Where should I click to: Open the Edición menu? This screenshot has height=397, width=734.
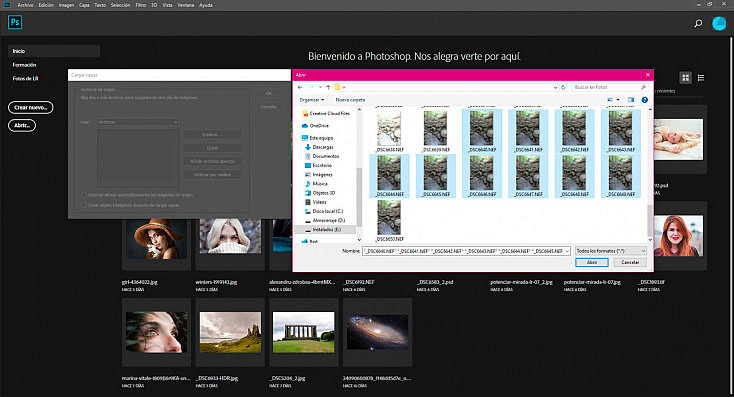point(46,5)
